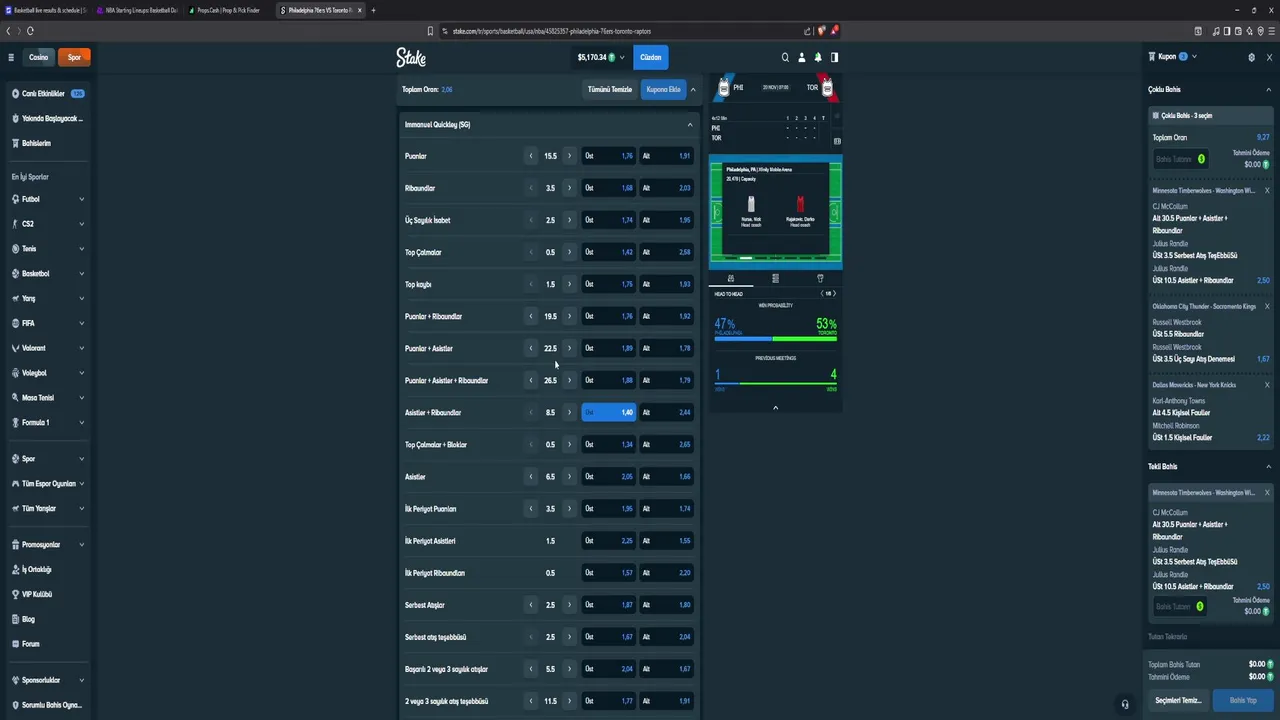Image resolution: width=1280 pixels, height=720 pixels.
Task: Click the browser back arrow
Action: (8, 31)
